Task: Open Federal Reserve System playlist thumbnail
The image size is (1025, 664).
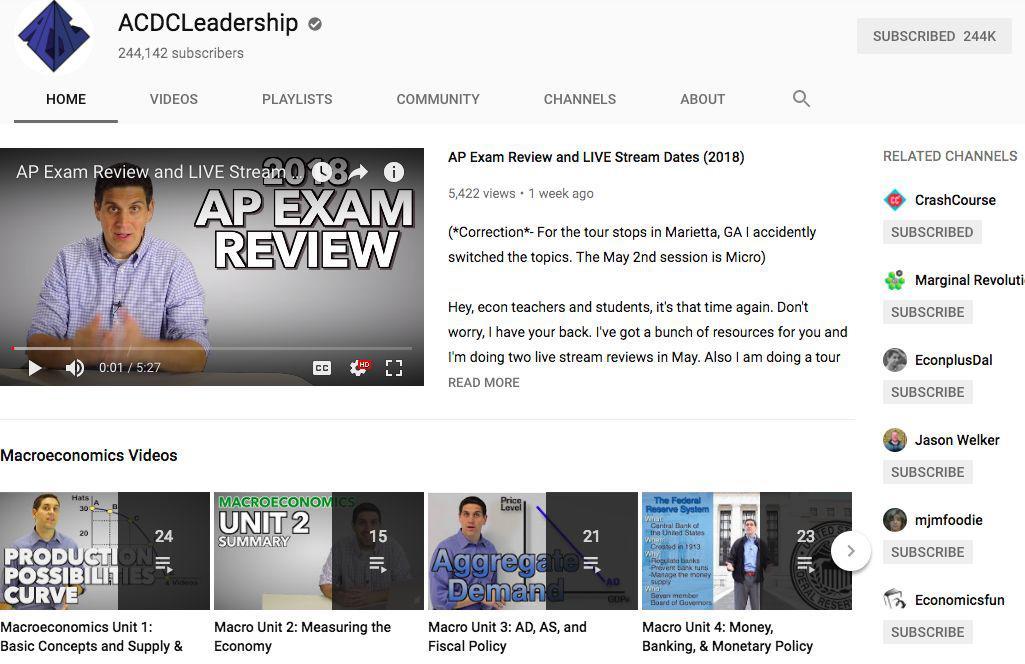Action: point(747,551)
